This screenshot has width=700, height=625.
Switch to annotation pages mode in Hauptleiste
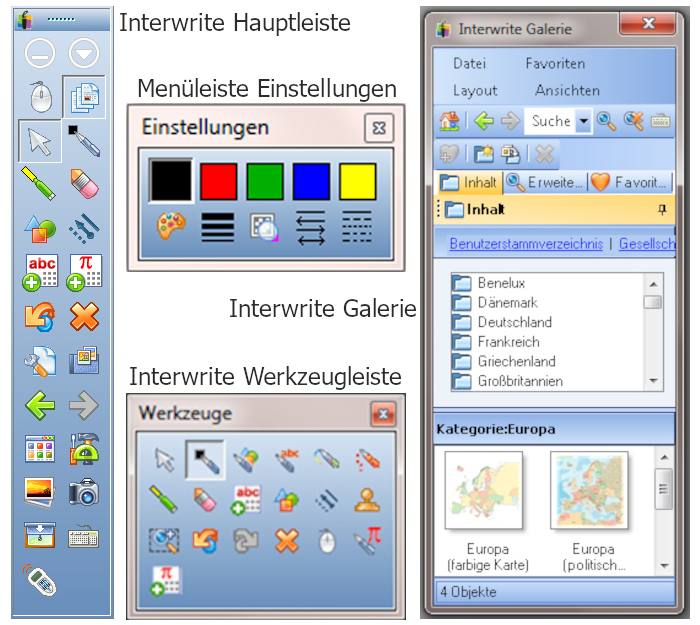tap(84, 97)
